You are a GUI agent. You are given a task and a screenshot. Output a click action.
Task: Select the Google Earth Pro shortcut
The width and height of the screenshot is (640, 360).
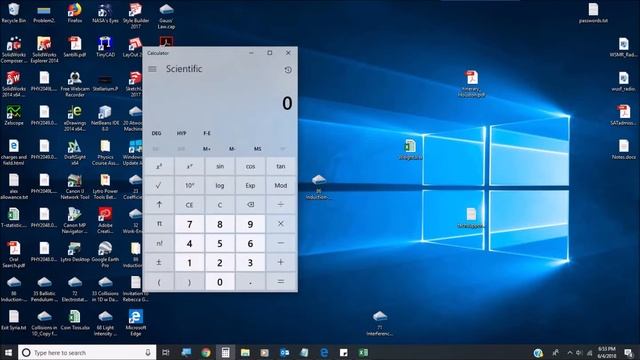coord(105,255)
